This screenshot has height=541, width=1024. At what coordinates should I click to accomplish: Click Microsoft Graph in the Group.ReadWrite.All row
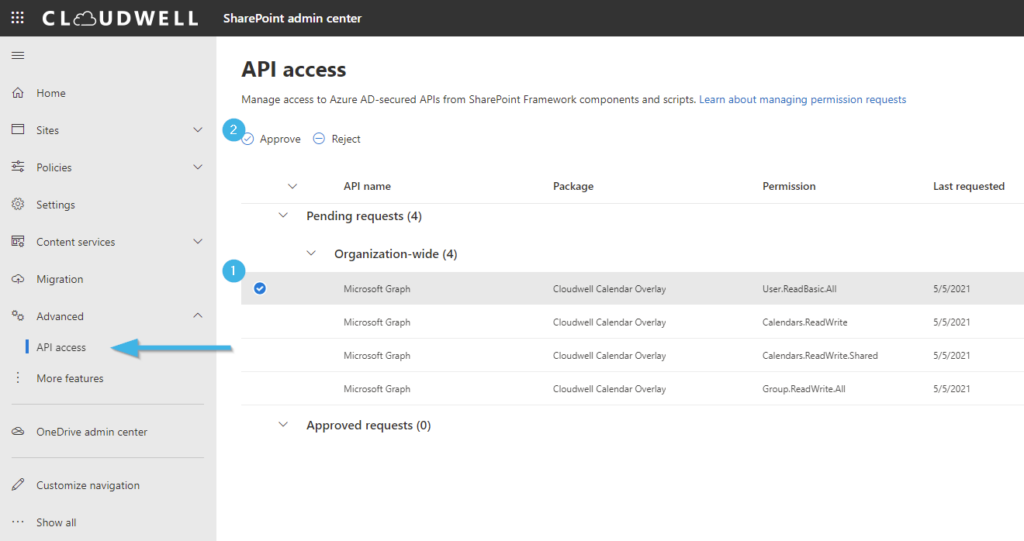click(377, 389)
